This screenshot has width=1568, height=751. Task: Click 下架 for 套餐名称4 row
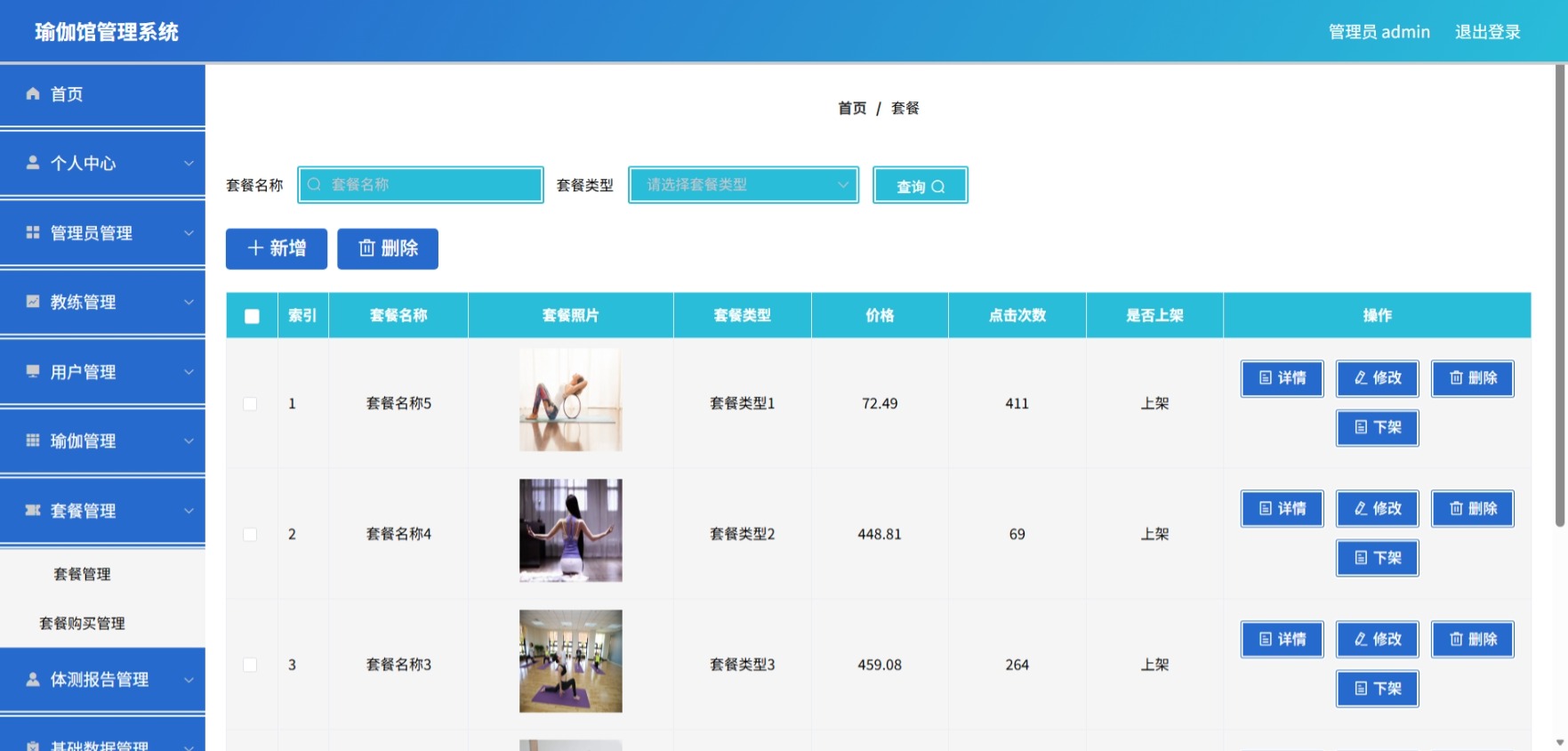point(1377,558)
